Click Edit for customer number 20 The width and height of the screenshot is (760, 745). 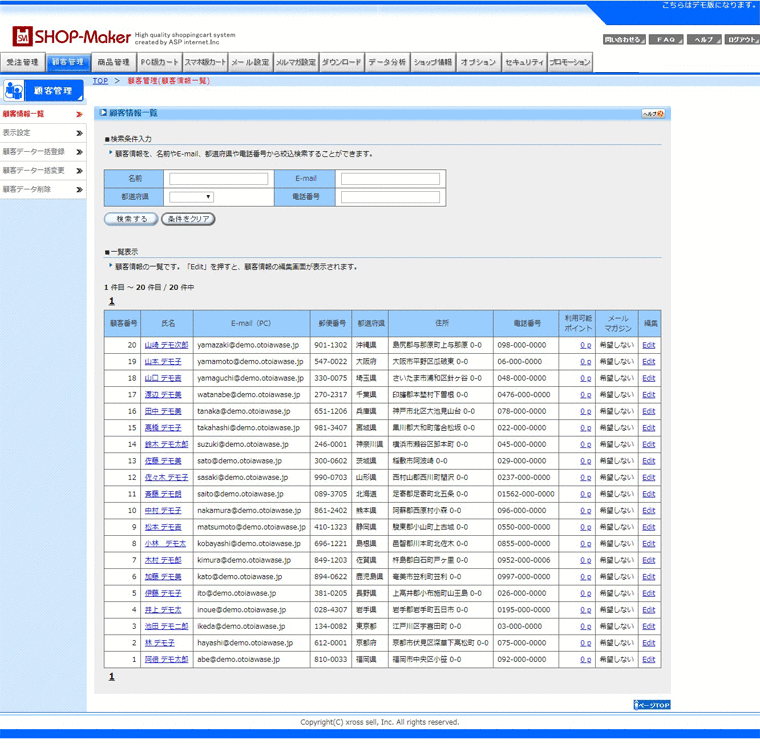648,345
